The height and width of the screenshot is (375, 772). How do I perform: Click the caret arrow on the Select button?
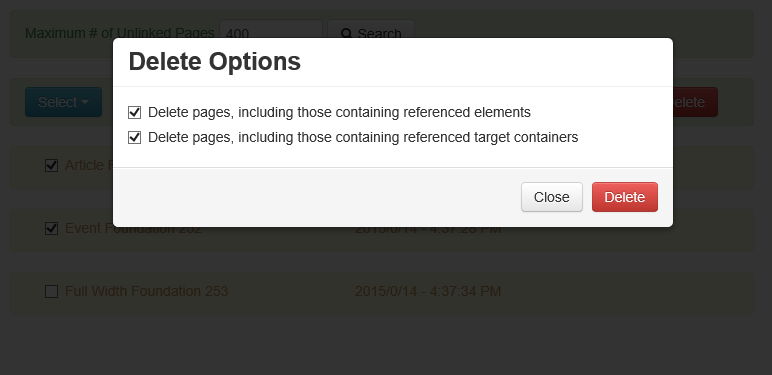coord(85,102)
